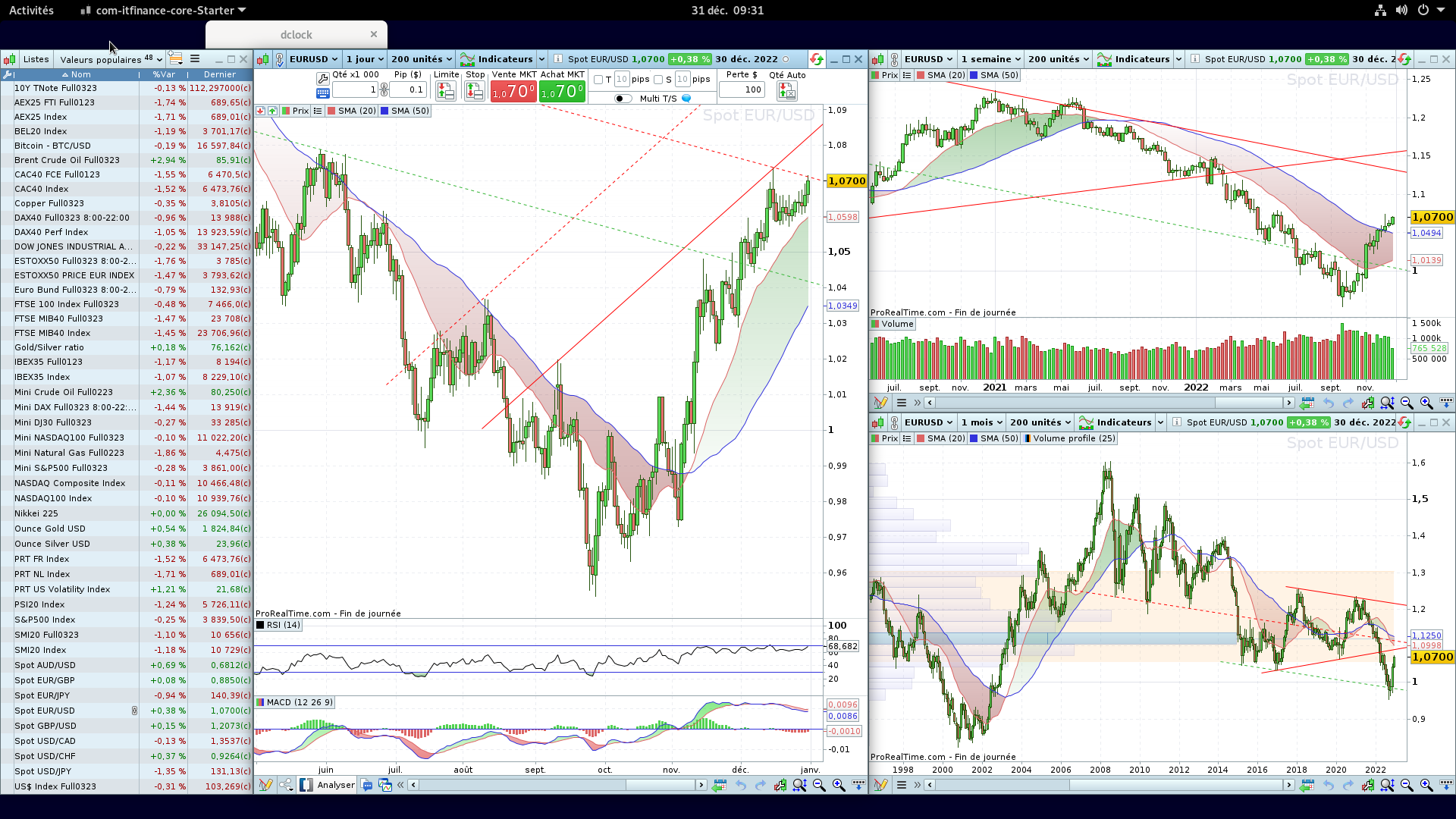Expand the Valeurs populaires list dropdown
The height and width of the screenshot is (819, 1456).
point(111,59)
